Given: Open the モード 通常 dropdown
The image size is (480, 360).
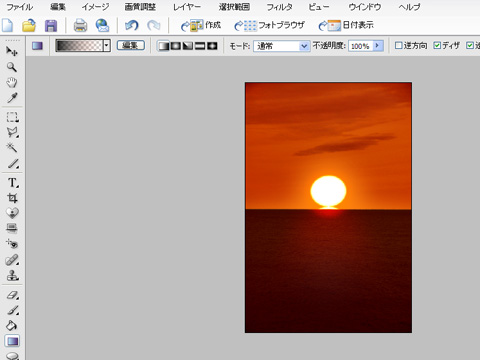Looking at the screenshot, I should point(281,46).
